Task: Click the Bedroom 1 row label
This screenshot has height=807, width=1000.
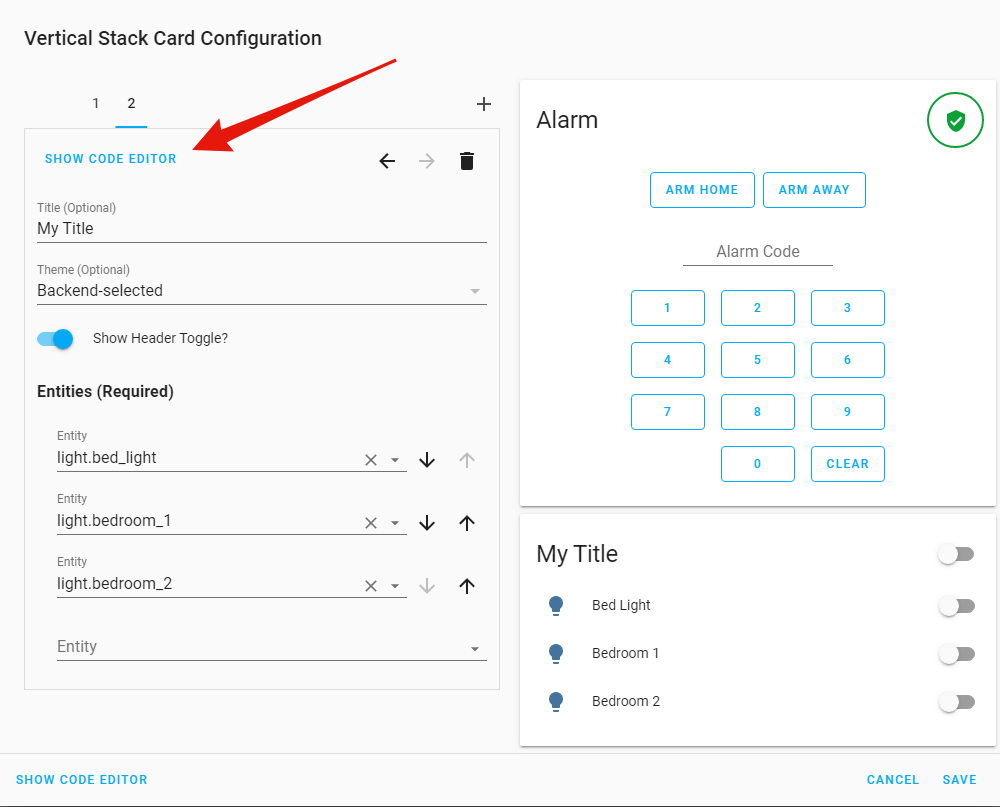Action: [625, 653]
